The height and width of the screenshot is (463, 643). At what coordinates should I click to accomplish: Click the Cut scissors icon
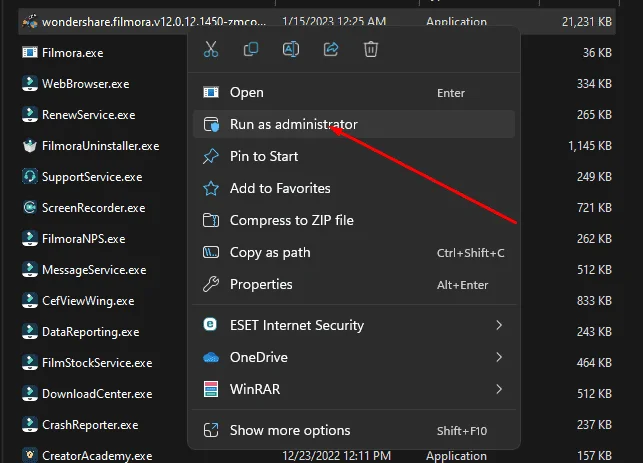tap(211, 49)
